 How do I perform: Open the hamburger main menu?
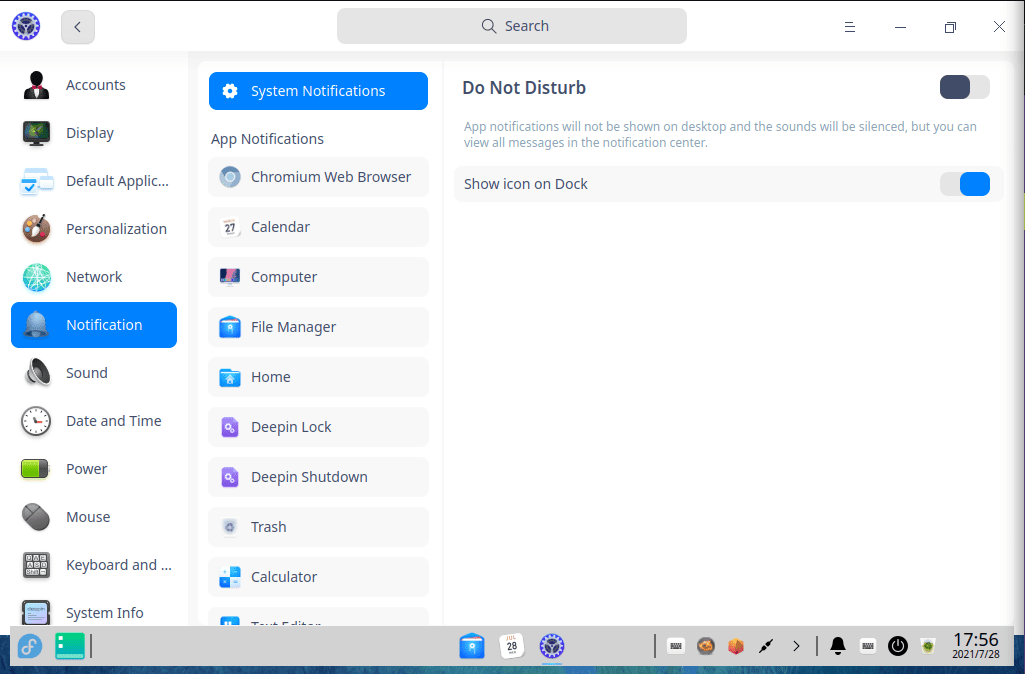pyautogui.click(x=850, y=27)
